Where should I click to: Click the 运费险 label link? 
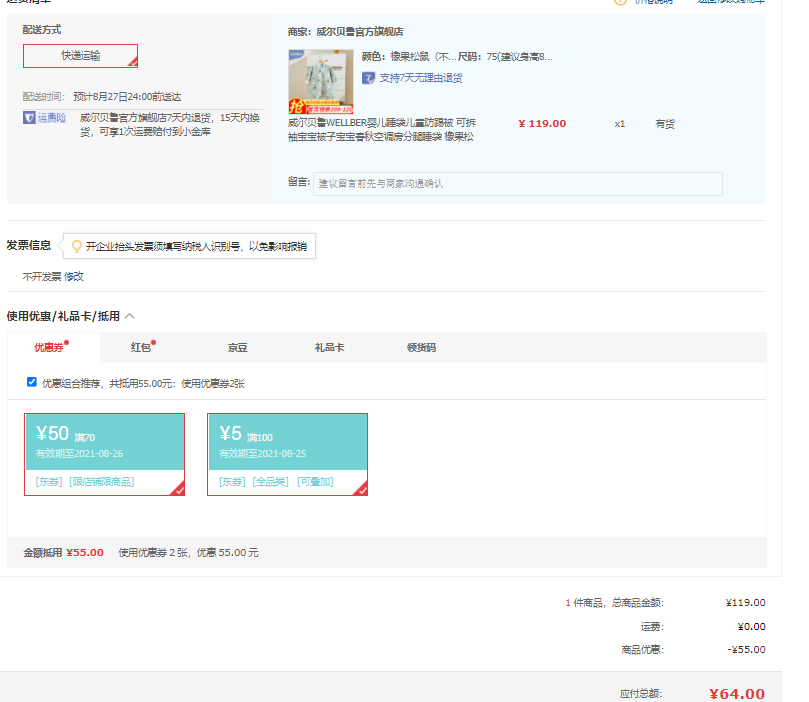click(52, 118)
